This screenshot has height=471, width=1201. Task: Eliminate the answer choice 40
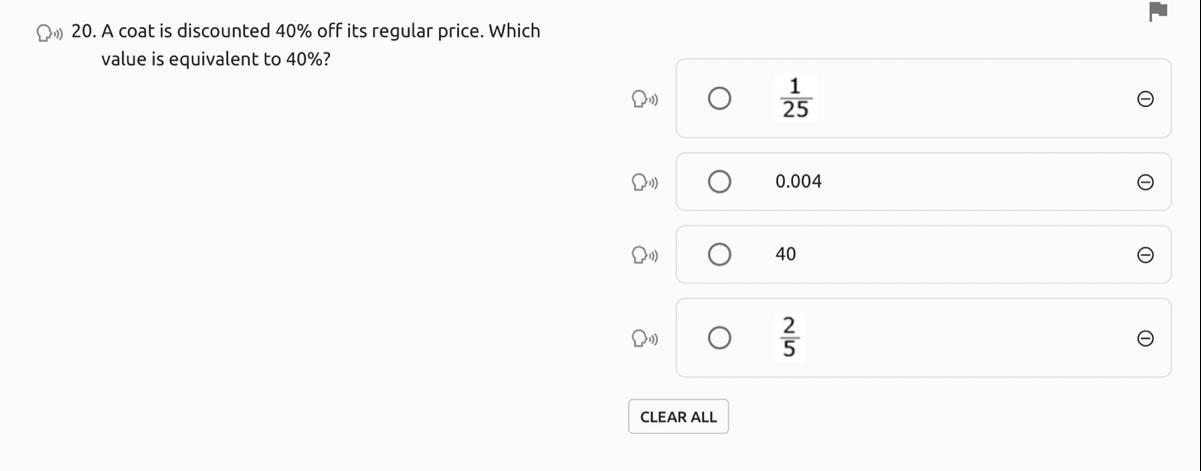pos(1146,255)
